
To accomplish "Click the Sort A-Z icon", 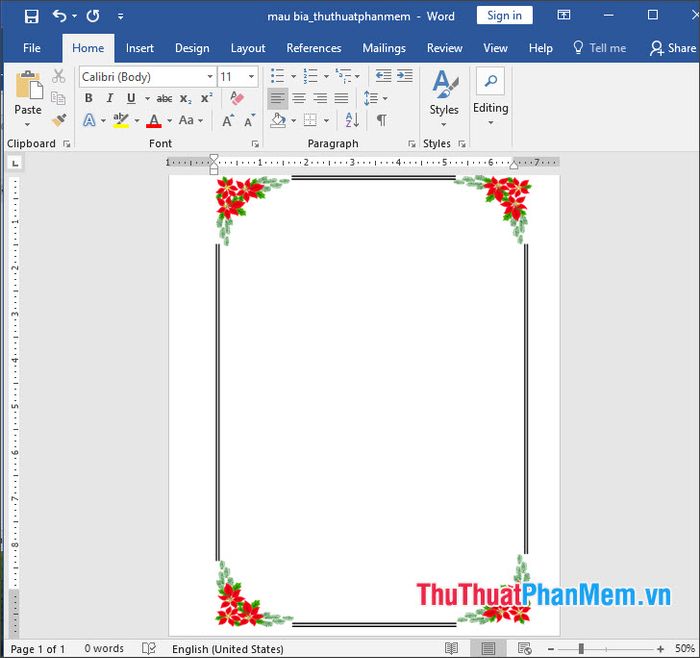I will pyautogui.click(x=352, y=120).
